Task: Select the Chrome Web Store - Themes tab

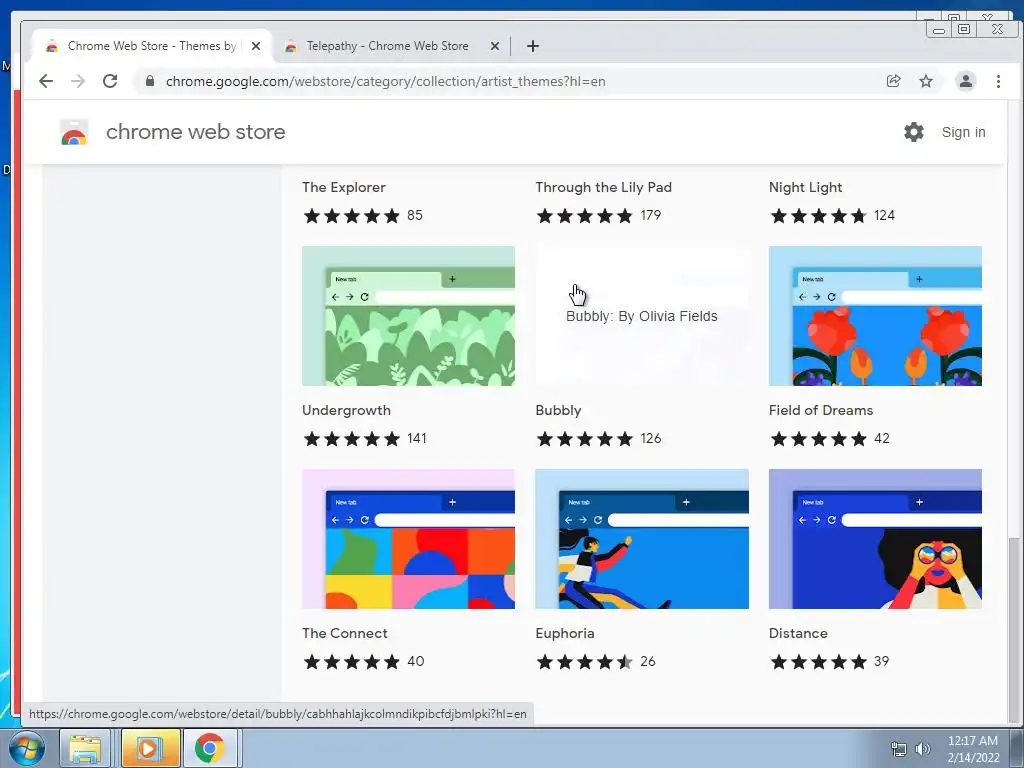Action: tap(152, 46)
